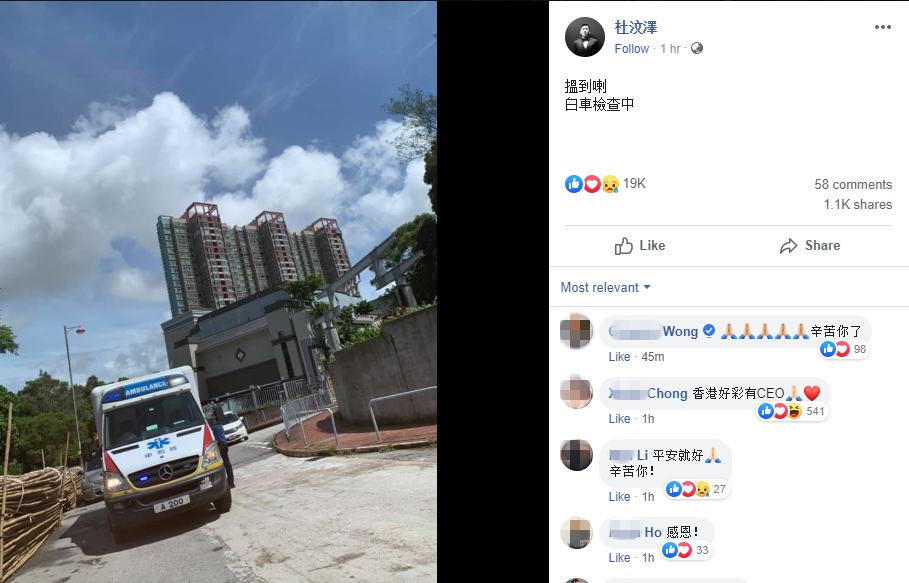
Task: Click the Share arrow button
Action: 810,246
